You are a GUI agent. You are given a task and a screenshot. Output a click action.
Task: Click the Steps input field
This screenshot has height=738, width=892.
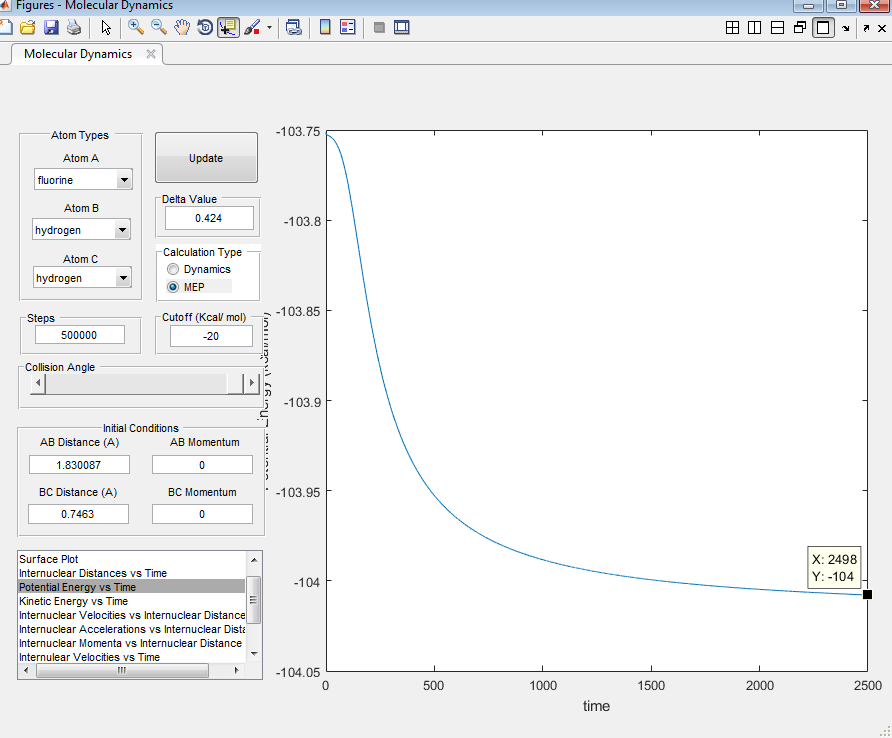[x=79, y=336]
